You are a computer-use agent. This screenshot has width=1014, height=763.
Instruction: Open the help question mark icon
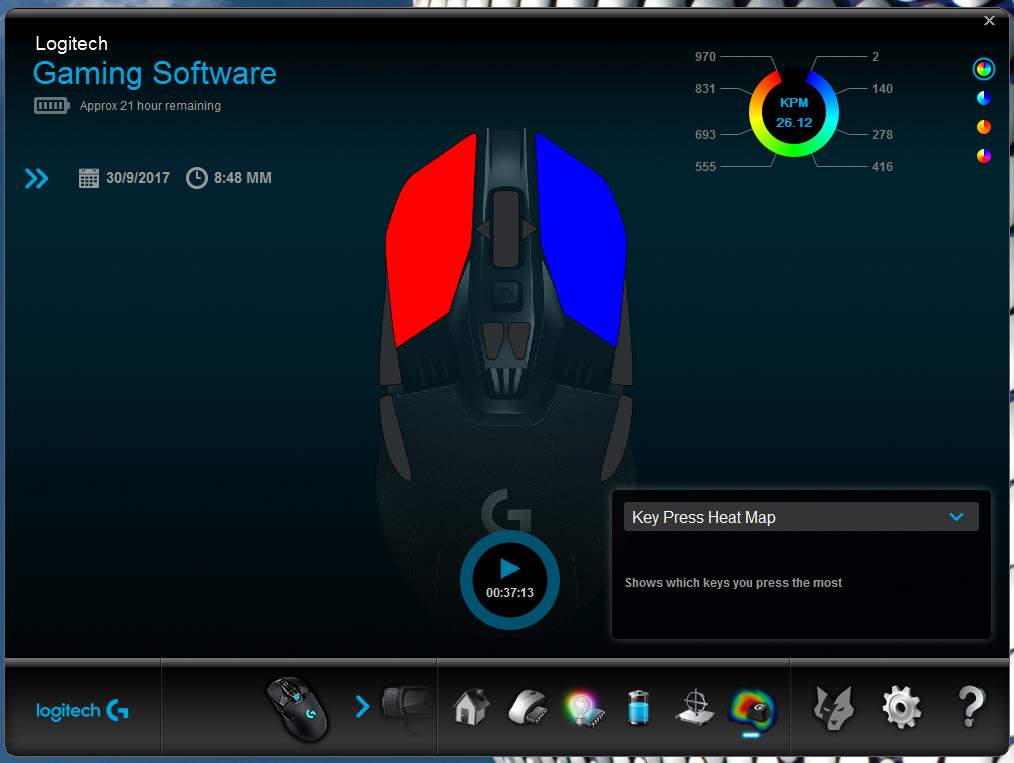point(971,707)
